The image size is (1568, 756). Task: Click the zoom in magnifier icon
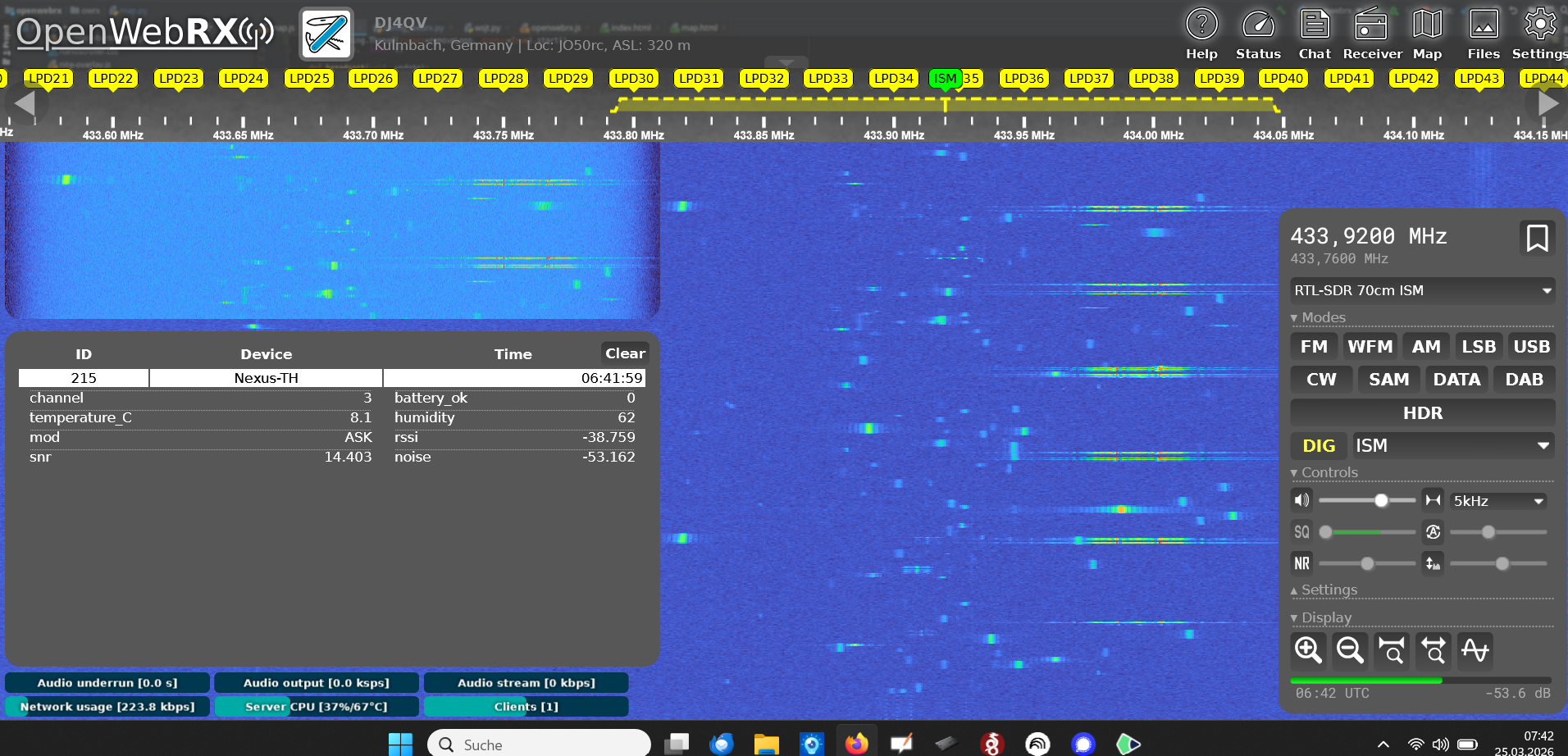tap(1308, 650)
